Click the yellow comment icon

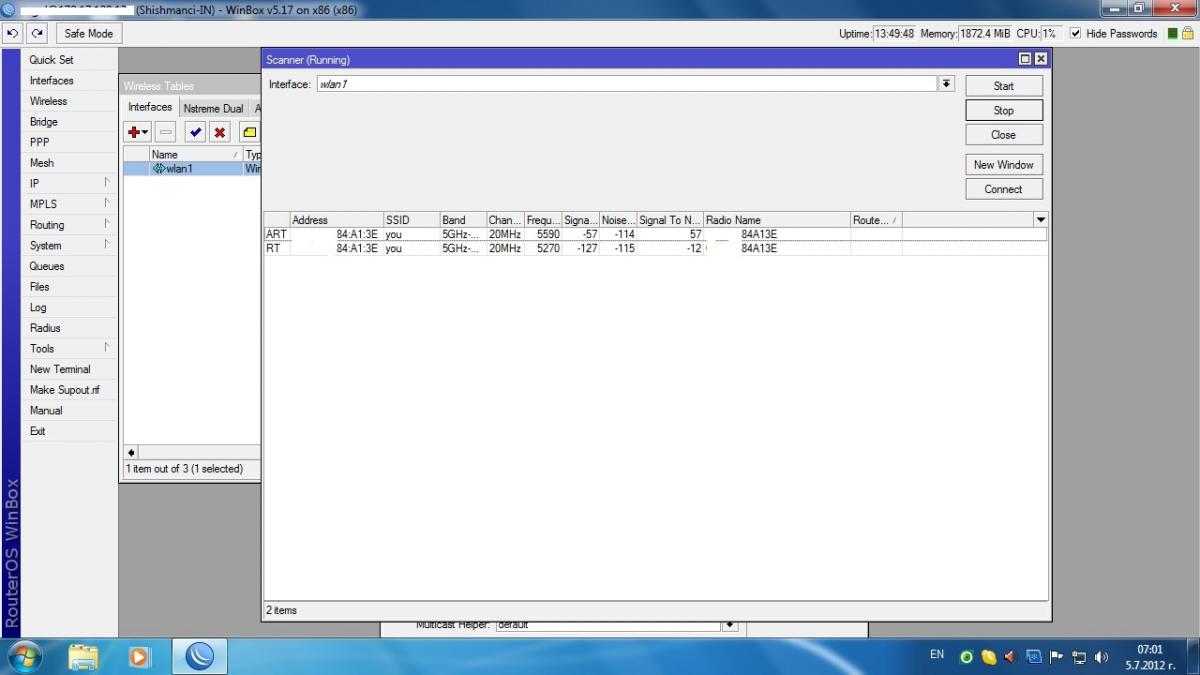tap(250, 132)
